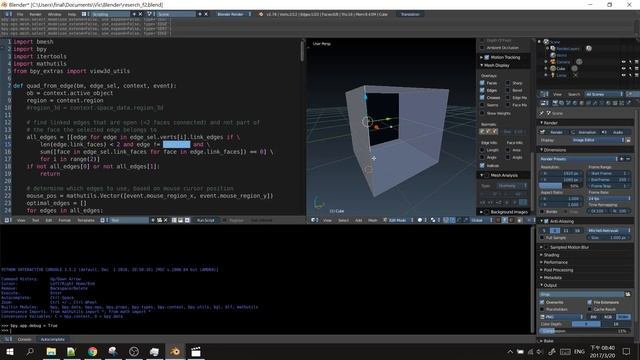Enable the edge Length info checkbox
Image resolution: width=640 pixels, height=360 pixels.
coord(482,150)
